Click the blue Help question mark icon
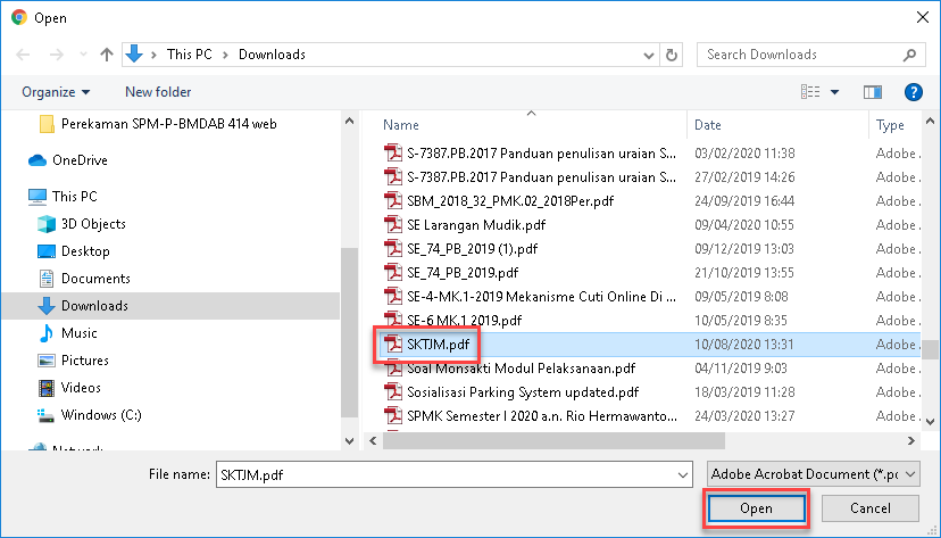 pyautogui.click(x=912, y=92)
